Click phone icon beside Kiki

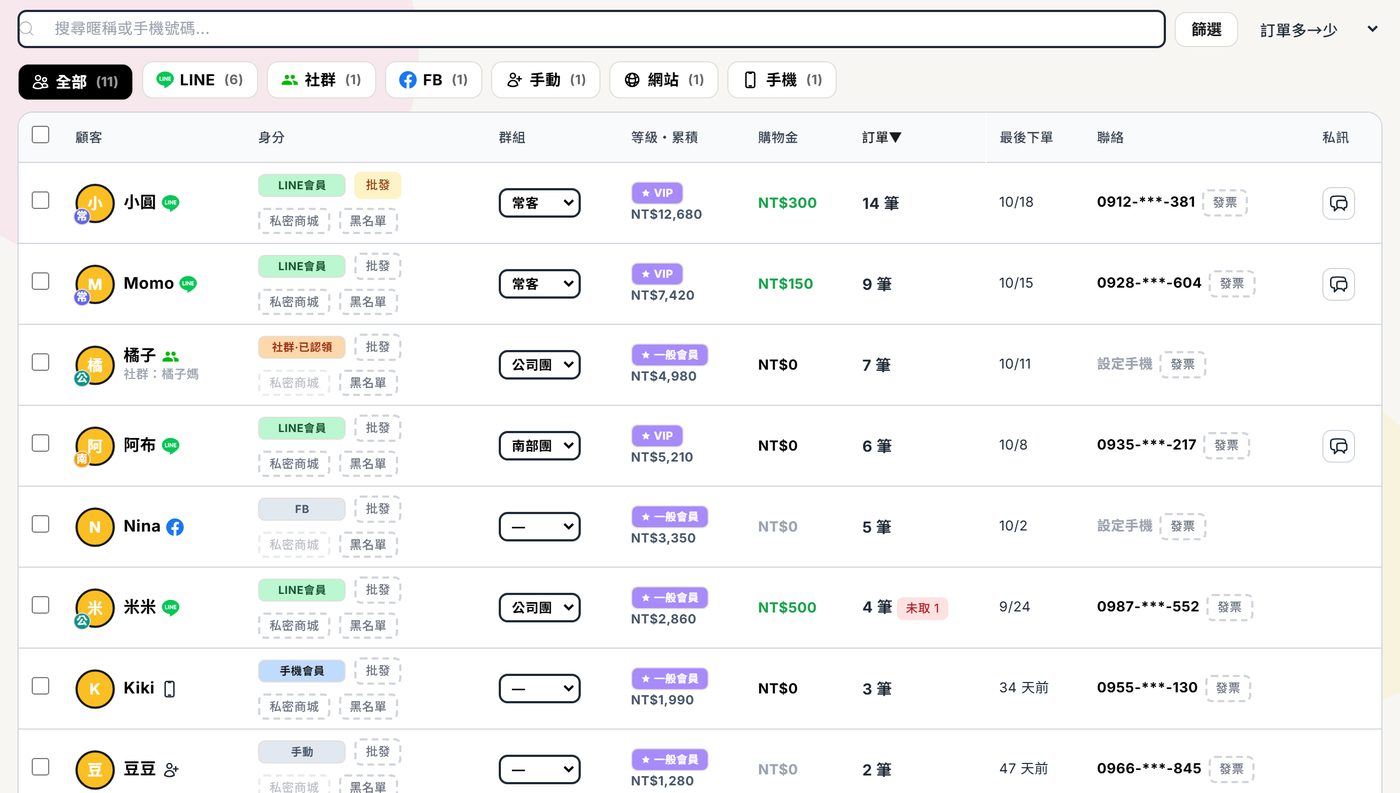coord(169,689)
